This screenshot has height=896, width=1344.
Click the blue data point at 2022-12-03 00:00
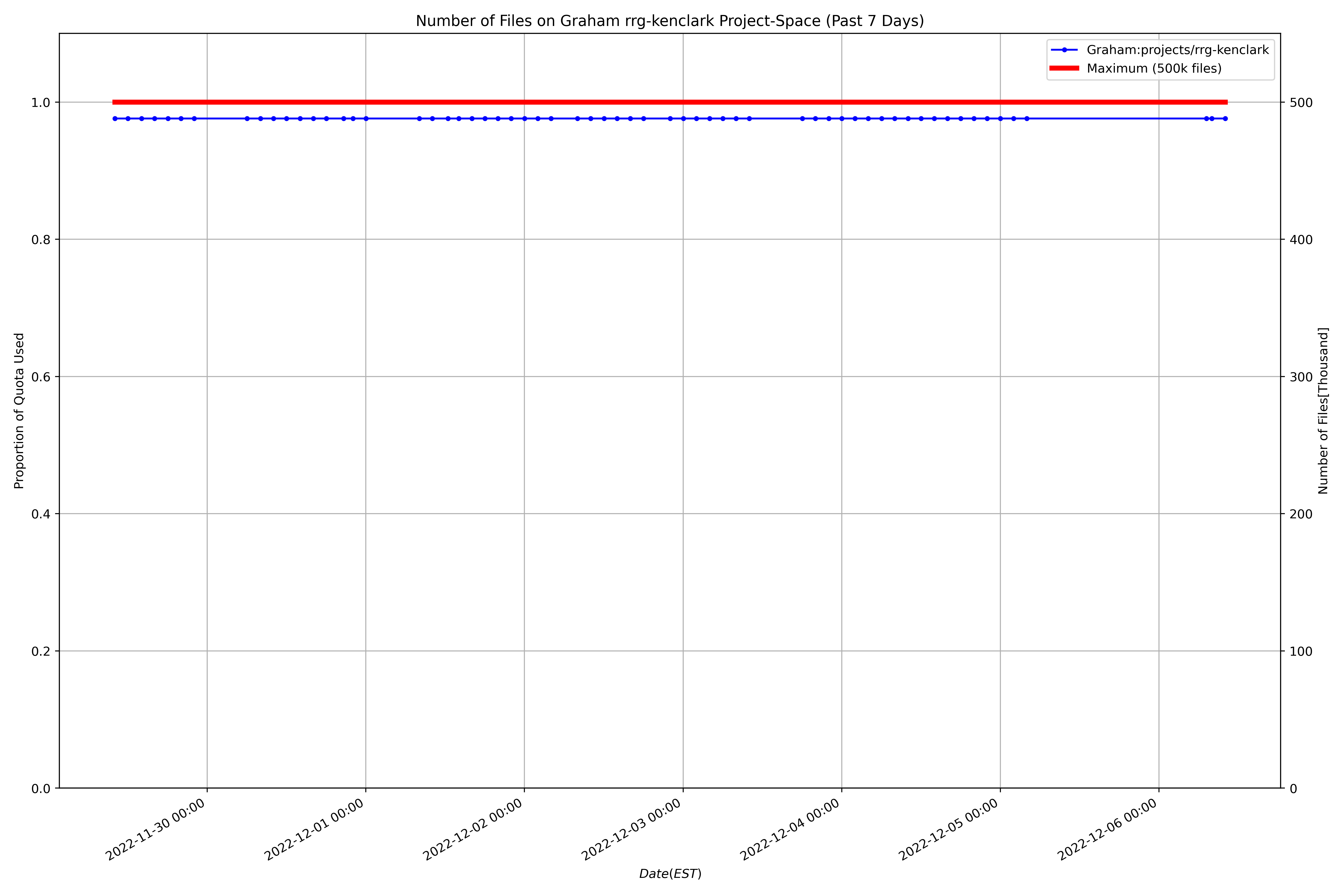[x=683, y=119]
